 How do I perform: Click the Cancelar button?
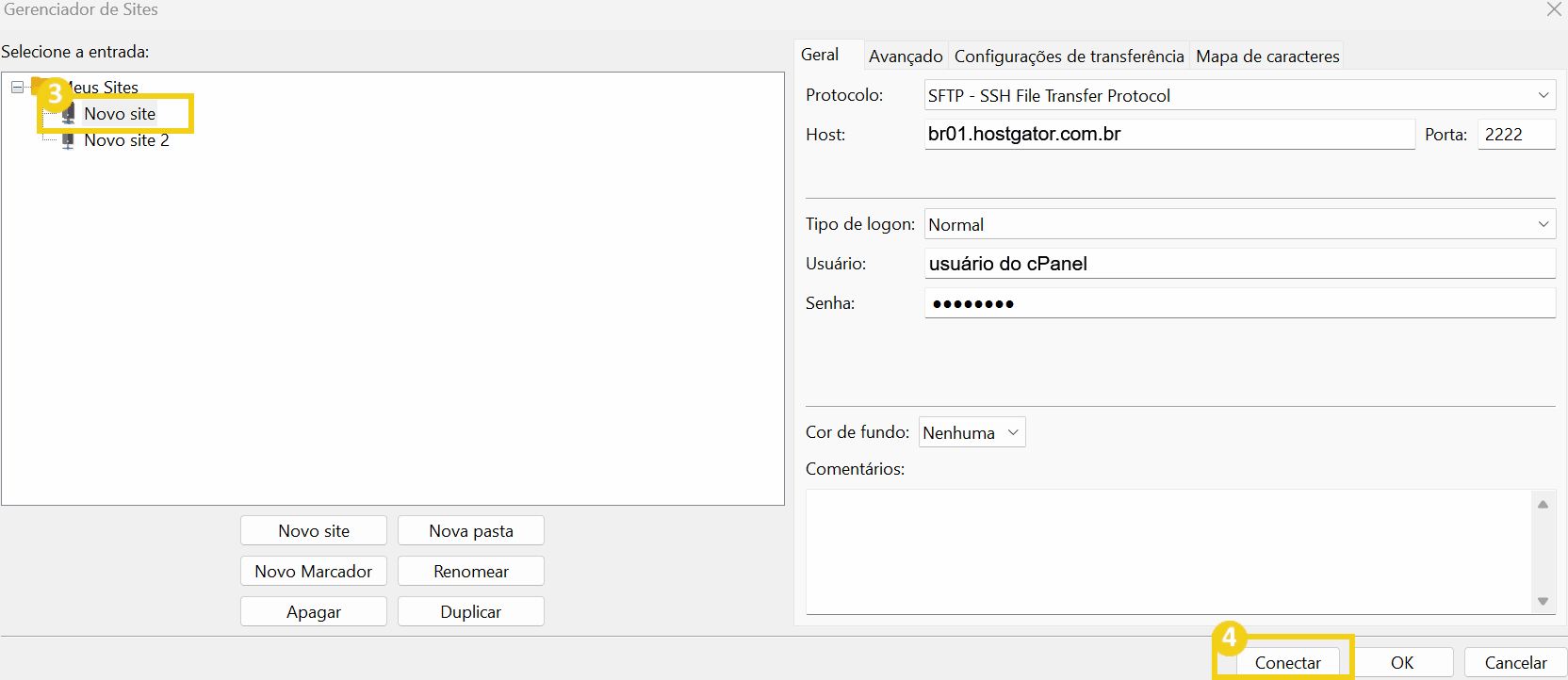tap(1516, 663)
